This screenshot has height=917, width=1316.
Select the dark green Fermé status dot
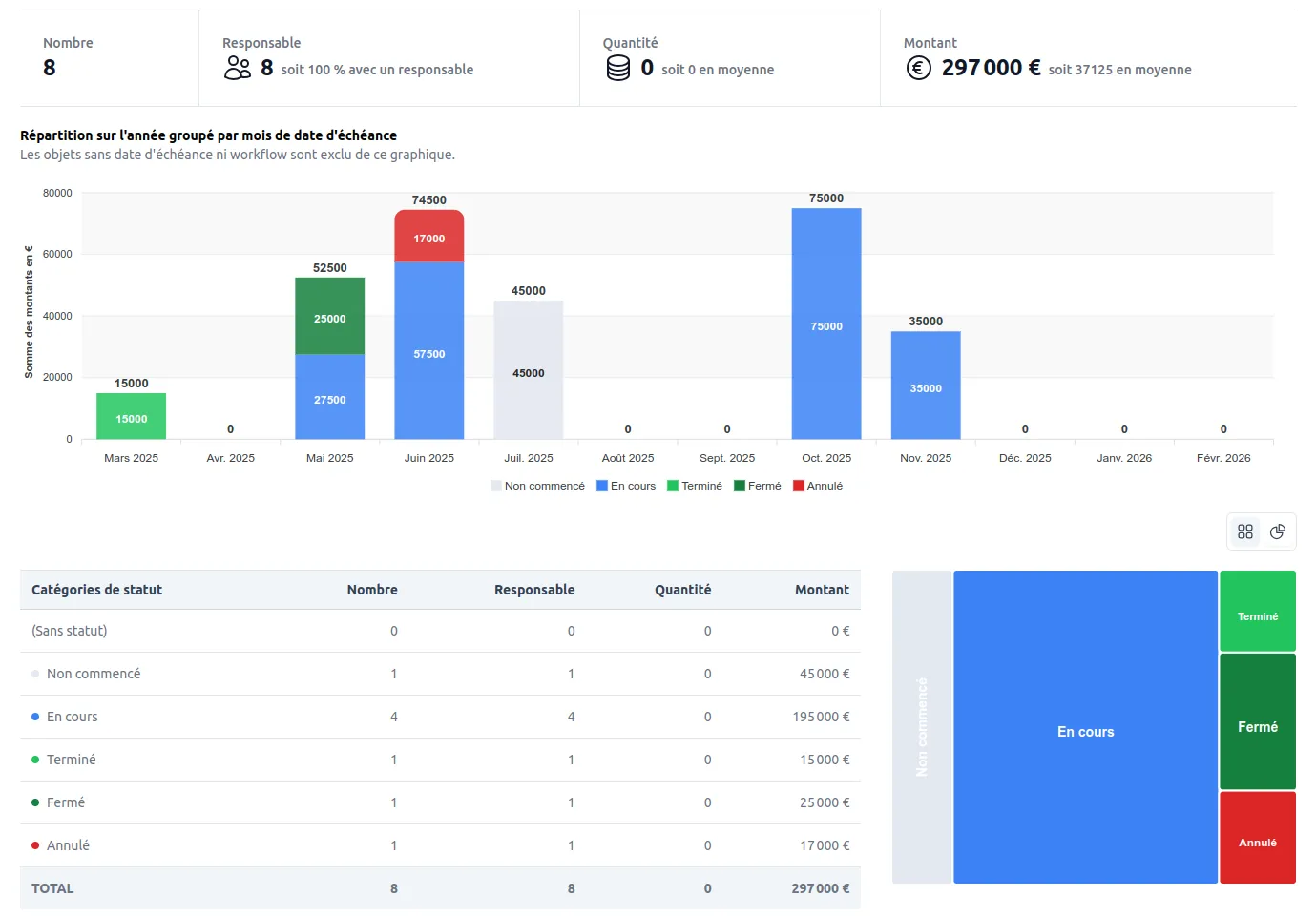point(34,802)
